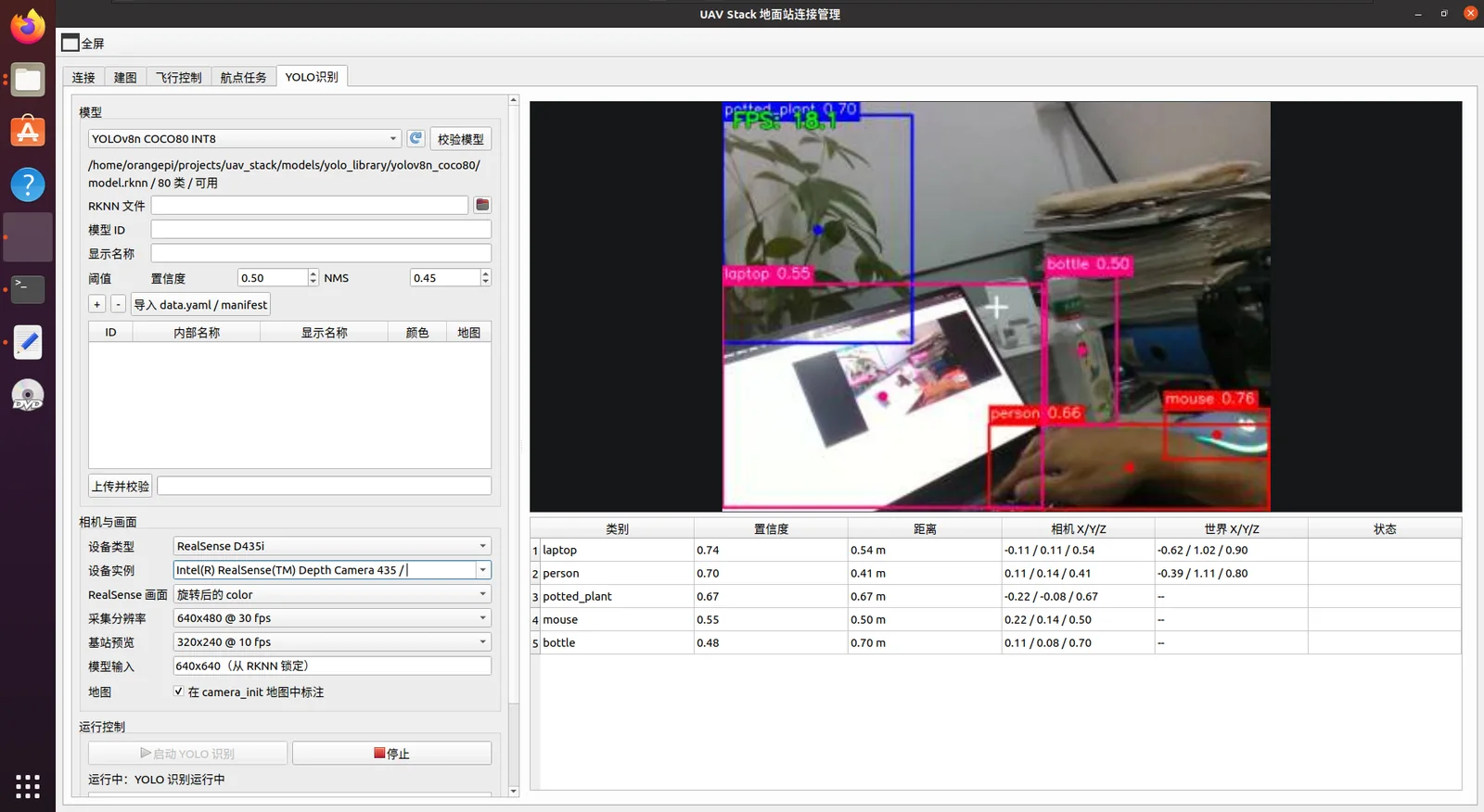Viewport: 1484px width, 812px height.
Task: Select the mouse row in table
Action: click(x=996, y=619)
